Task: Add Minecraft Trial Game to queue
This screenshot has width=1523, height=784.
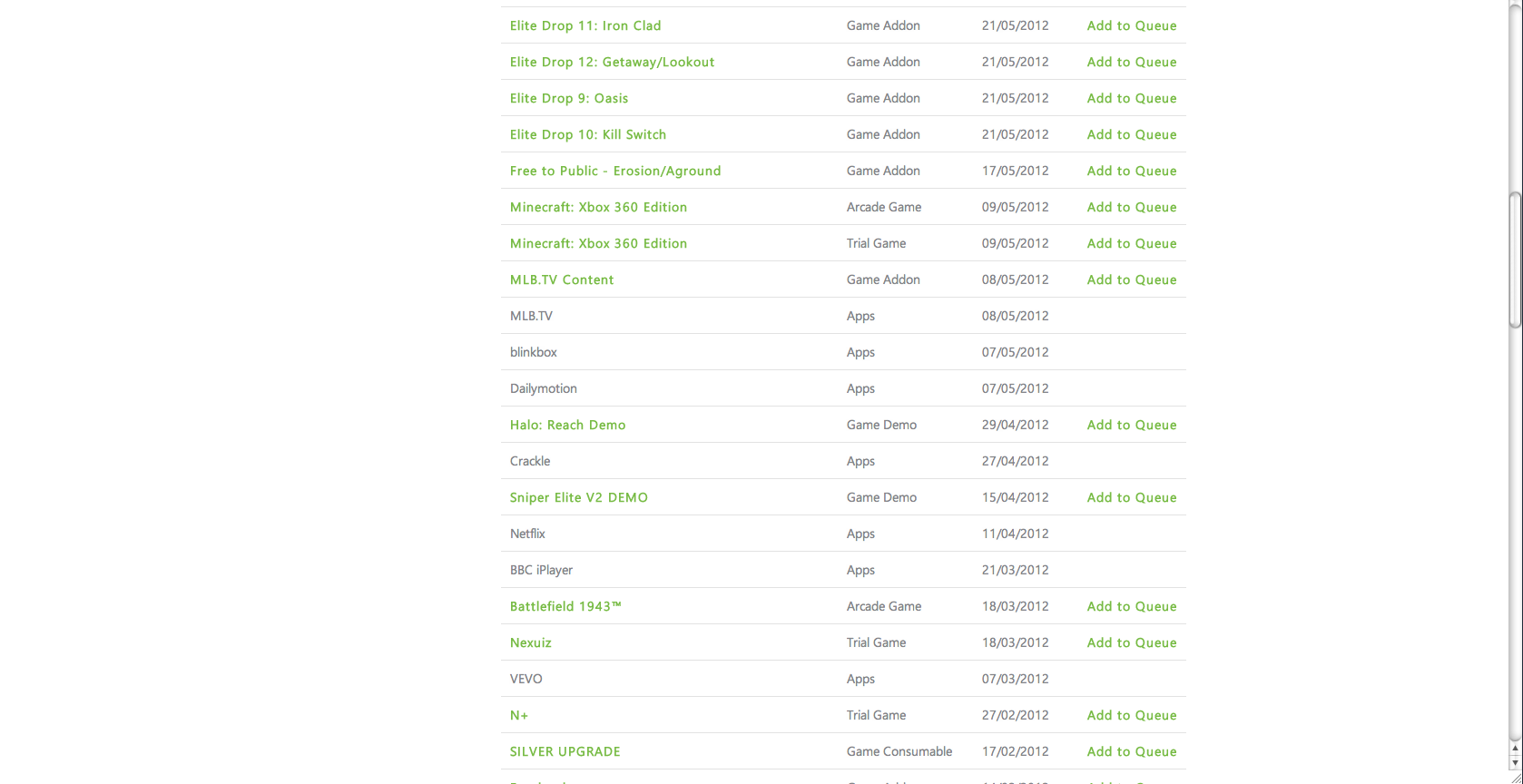Action: [x=1132, y=243]
